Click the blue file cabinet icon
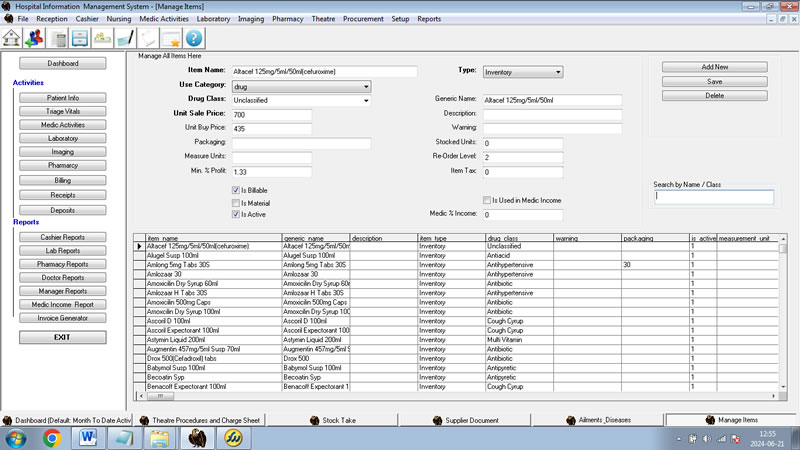 click(80, 38)
